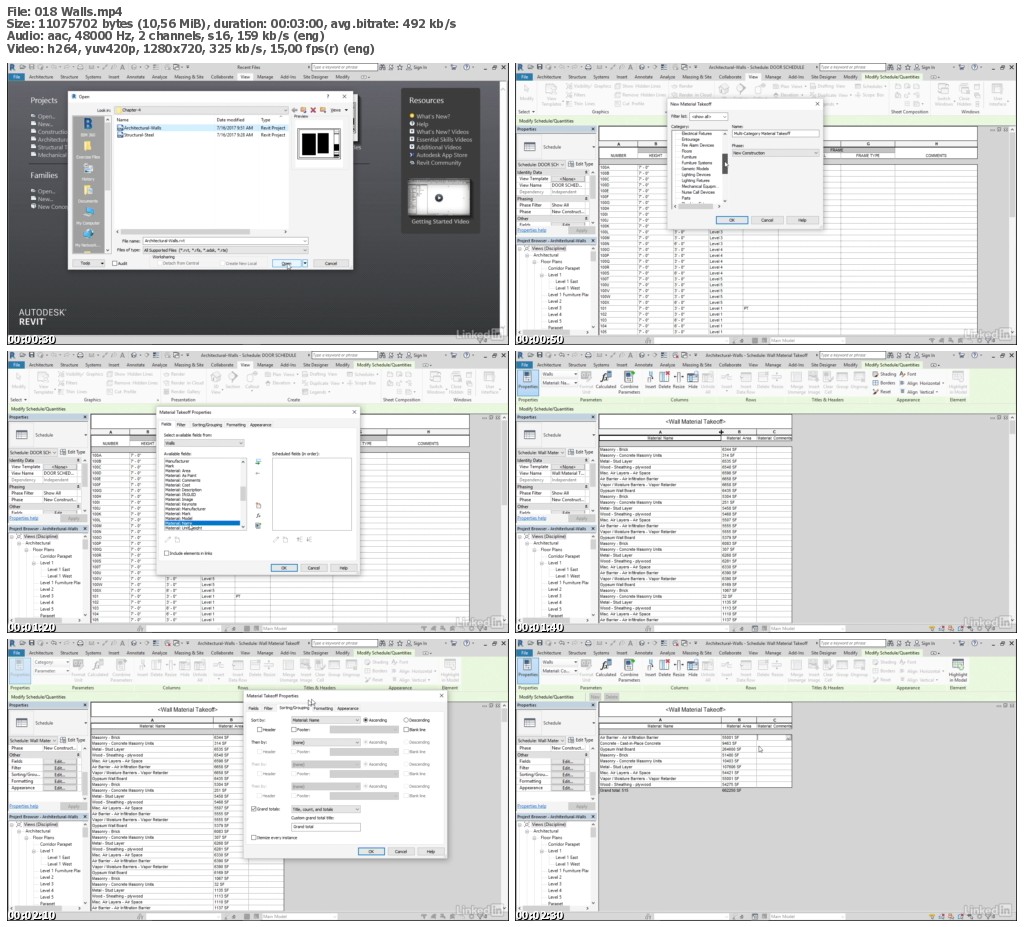Select Descending radio on Sort by row
The width and height of the screenshot is (1024, 927).
tap(406, 720)
